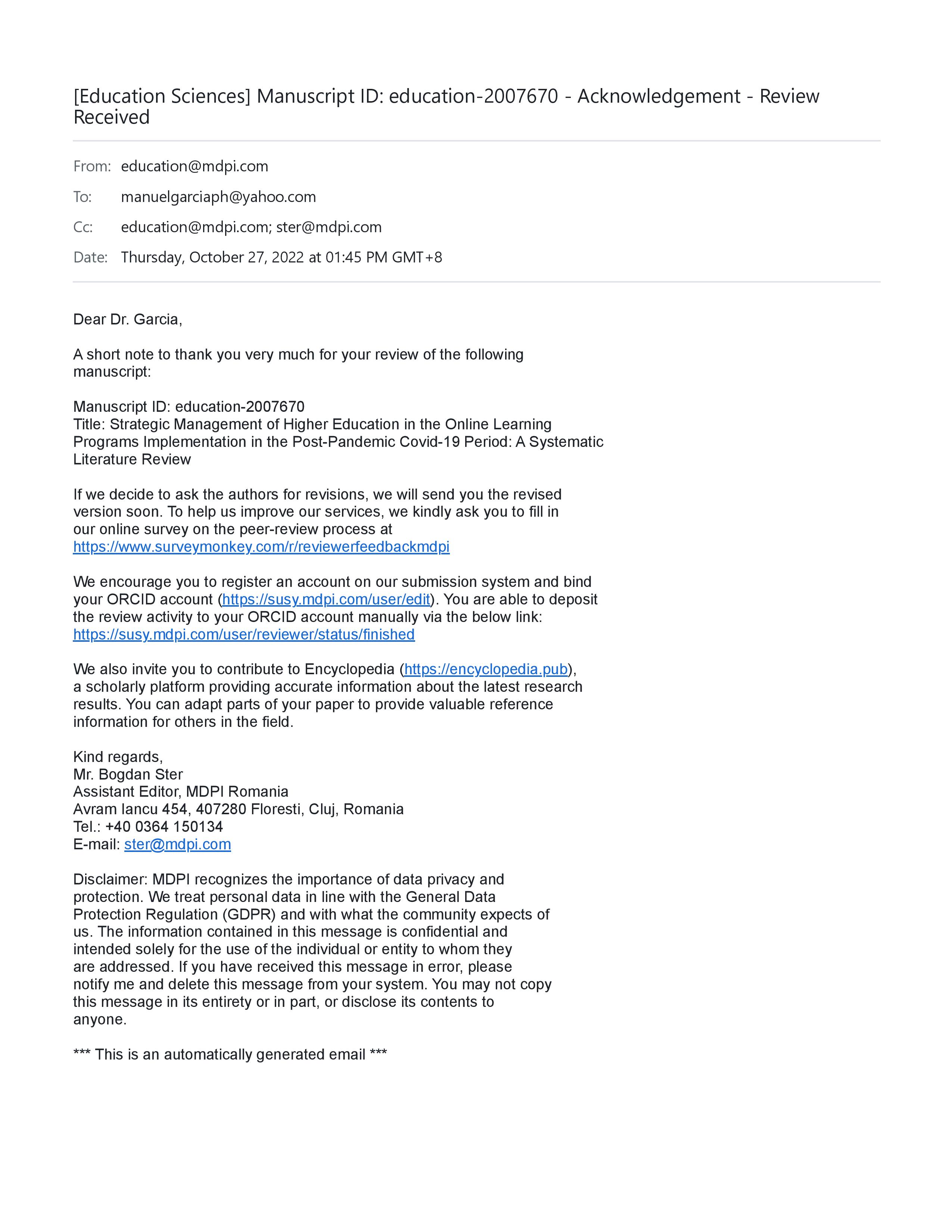Click the Manuscript ID education-2007670 line in body

pos(189,407)
